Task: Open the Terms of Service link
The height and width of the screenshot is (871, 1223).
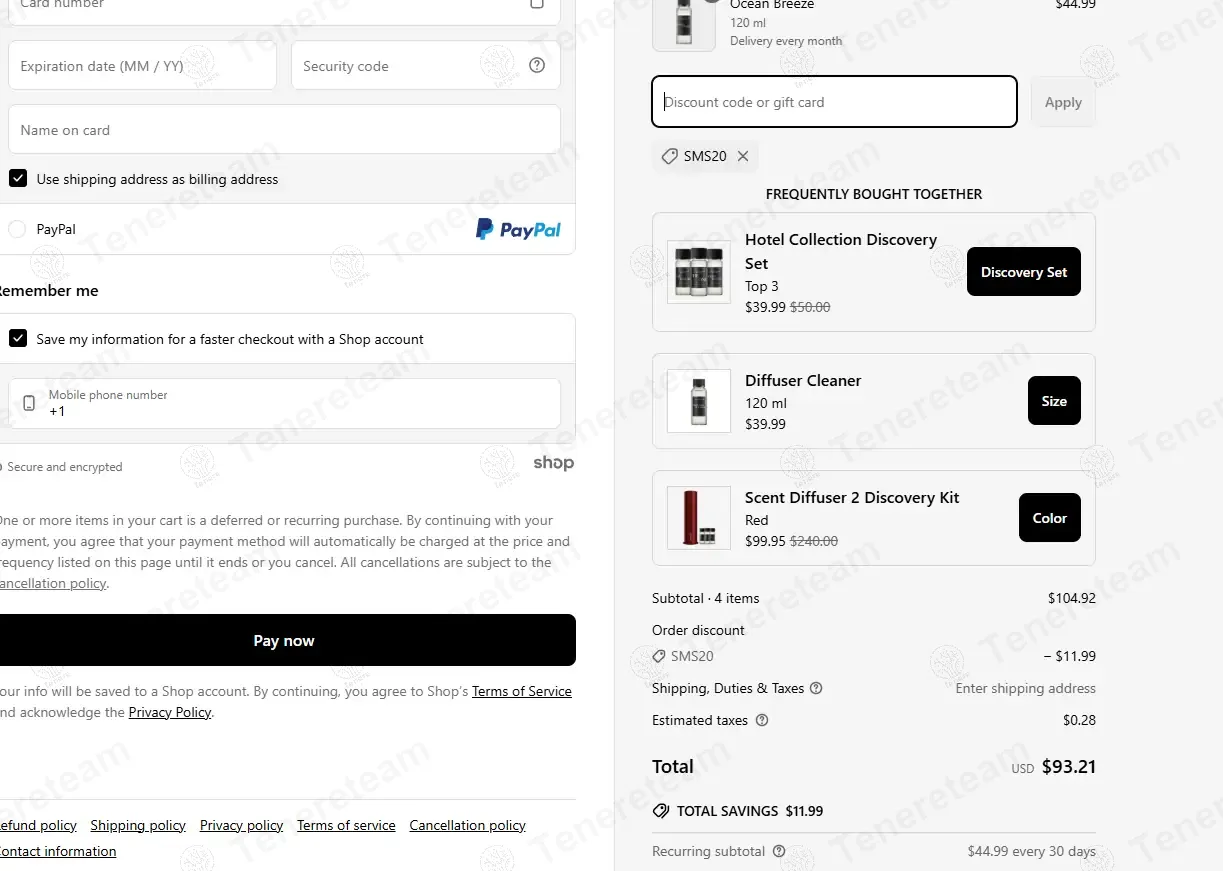Action: click(521, 691)
